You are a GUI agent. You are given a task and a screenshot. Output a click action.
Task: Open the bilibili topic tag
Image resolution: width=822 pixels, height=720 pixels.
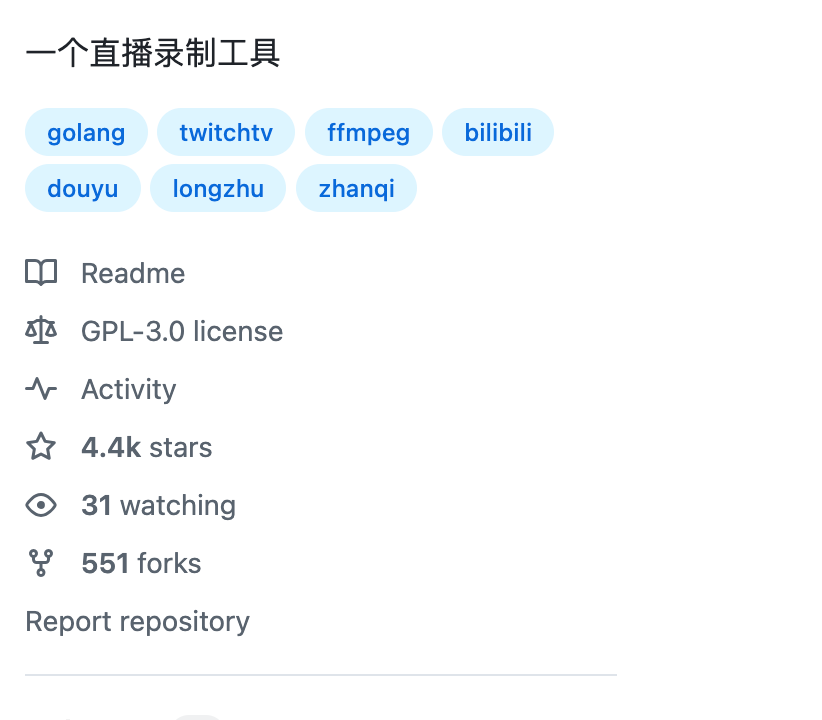[498, 132]
